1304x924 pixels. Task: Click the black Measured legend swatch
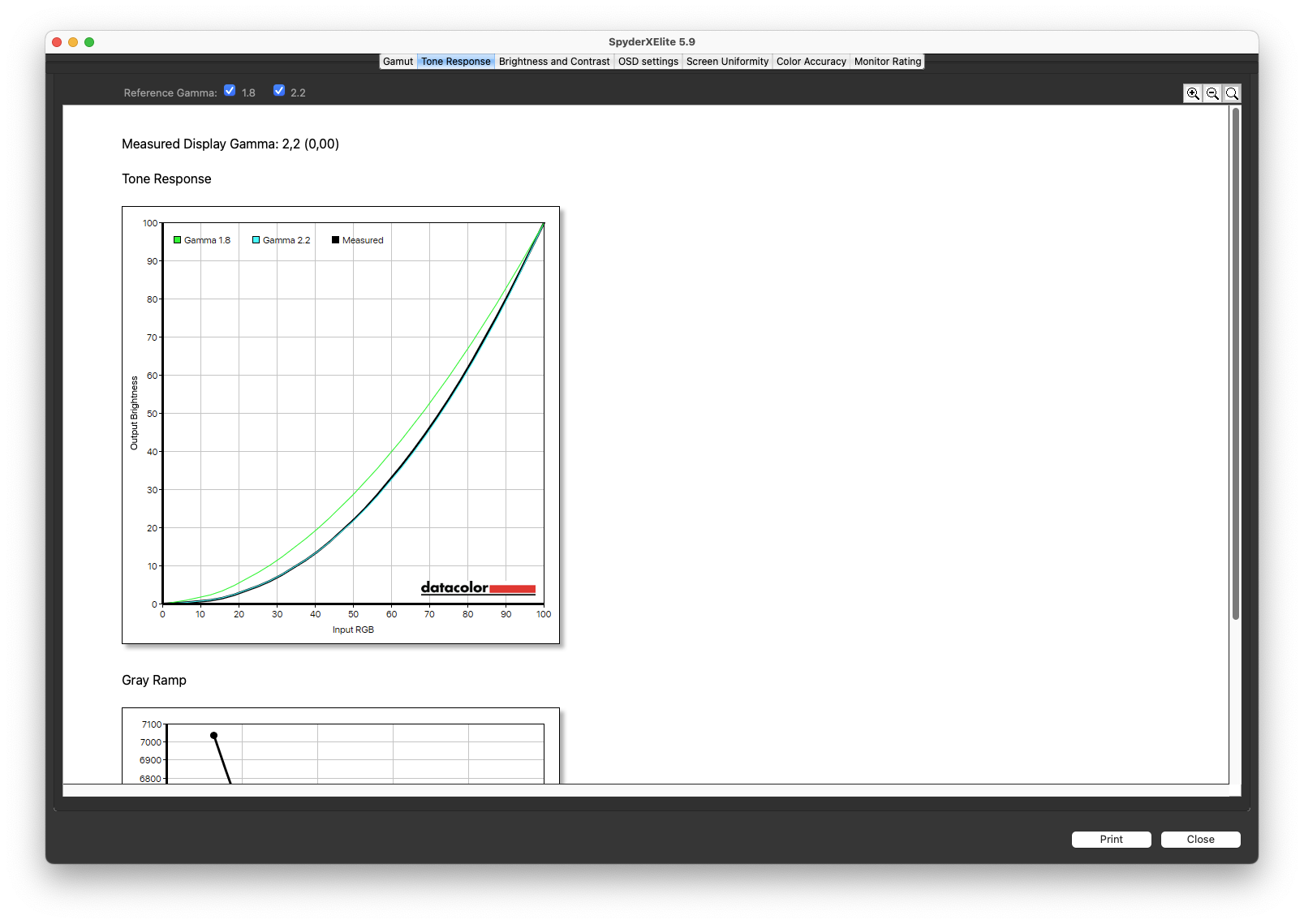click(x=335, y=240)
